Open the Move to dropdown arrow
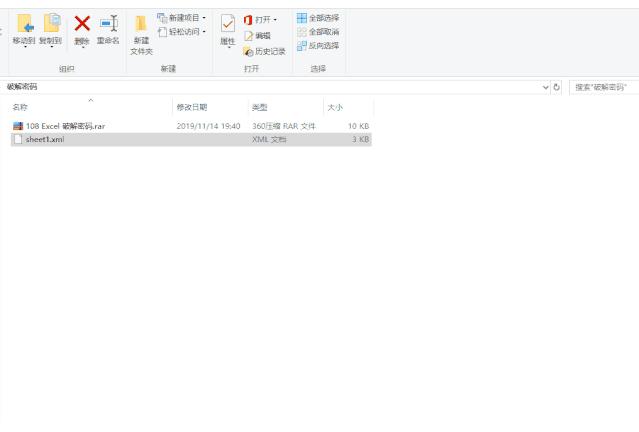 pos(25,47)
